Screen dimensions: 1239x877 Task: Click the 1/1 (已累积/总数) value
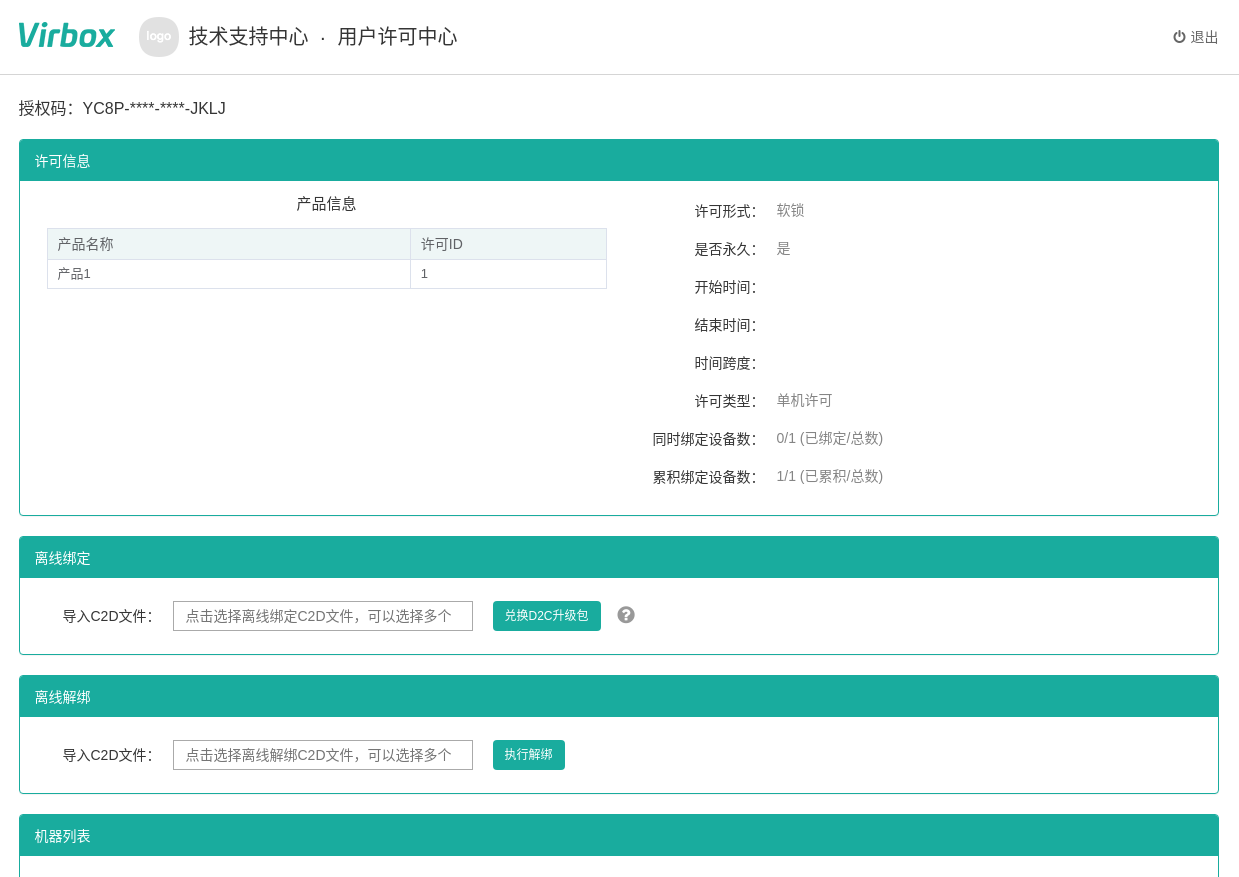[830, 477]
